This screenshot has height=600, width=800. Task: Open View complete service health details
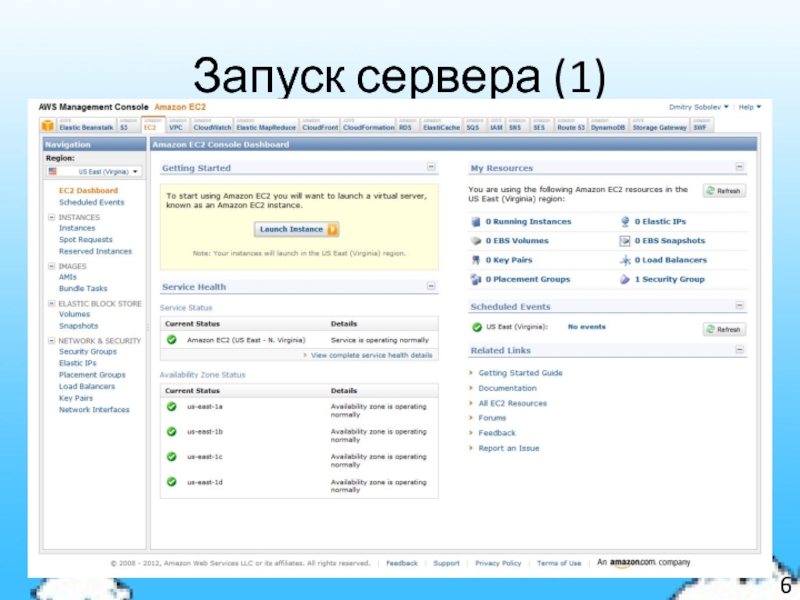tap(371, 355)
